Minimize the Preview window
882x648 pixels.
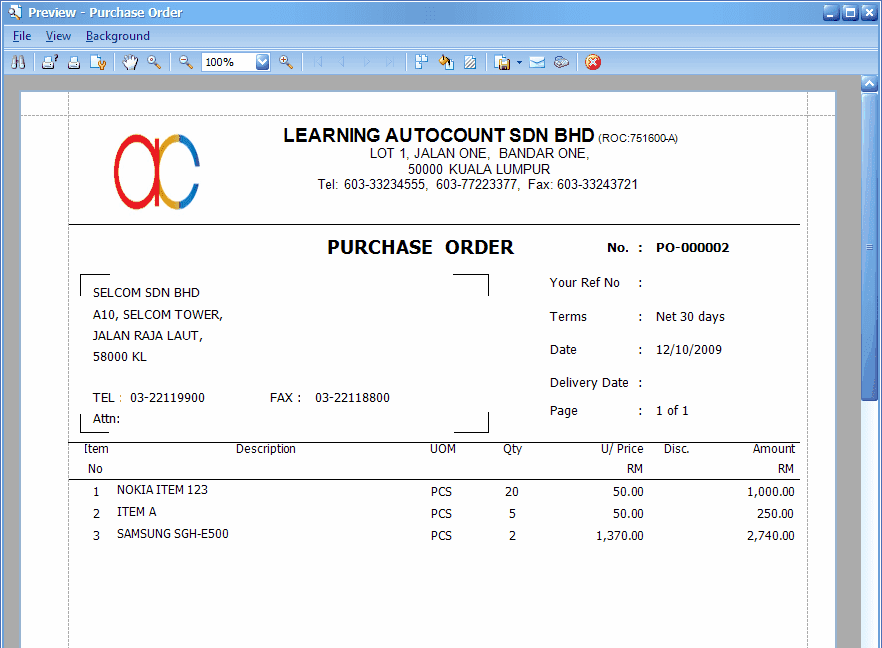[x=831, y=12]
